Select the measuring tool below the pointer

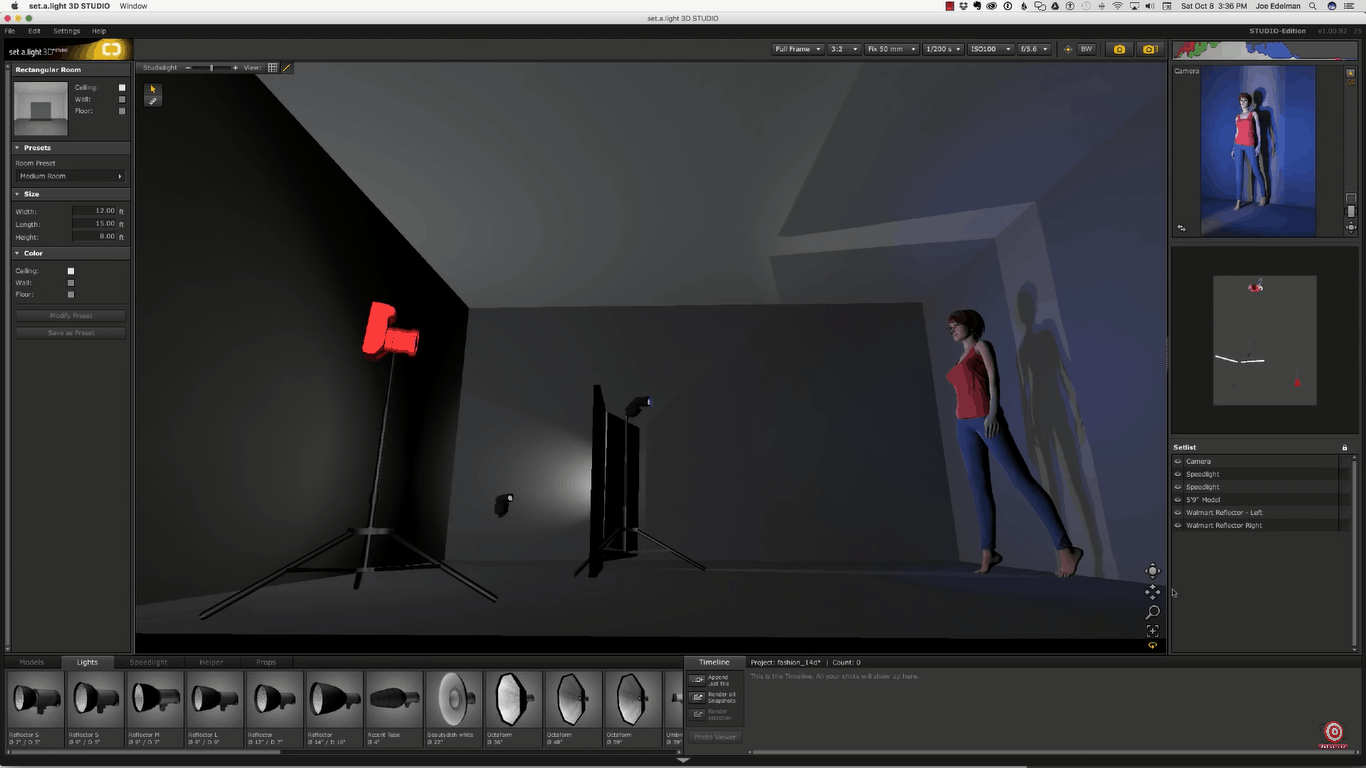(153, 101)
